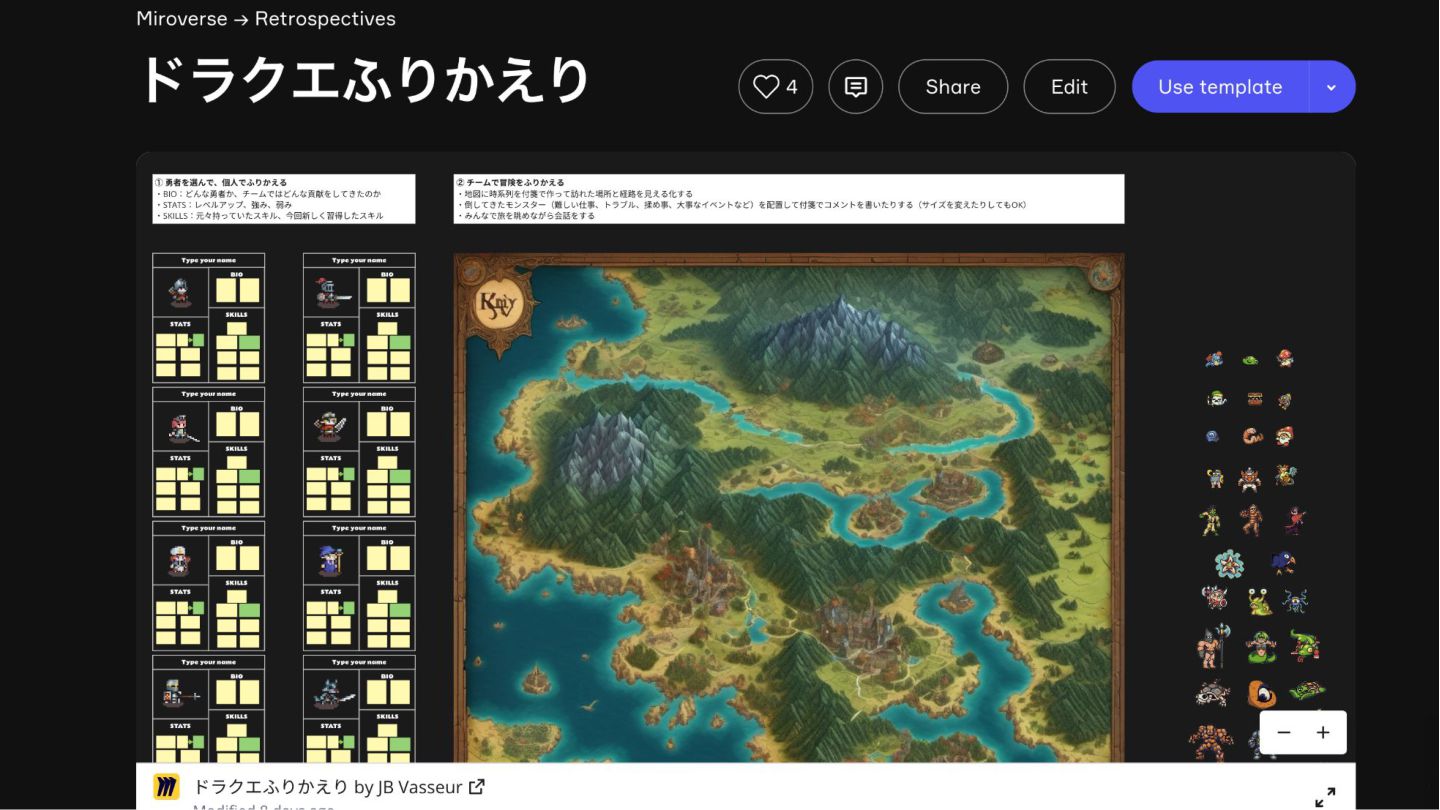The image size is (1440, 810).
Task: Select the brown mummy monster sprite
Action: [x=1251, y=521]
